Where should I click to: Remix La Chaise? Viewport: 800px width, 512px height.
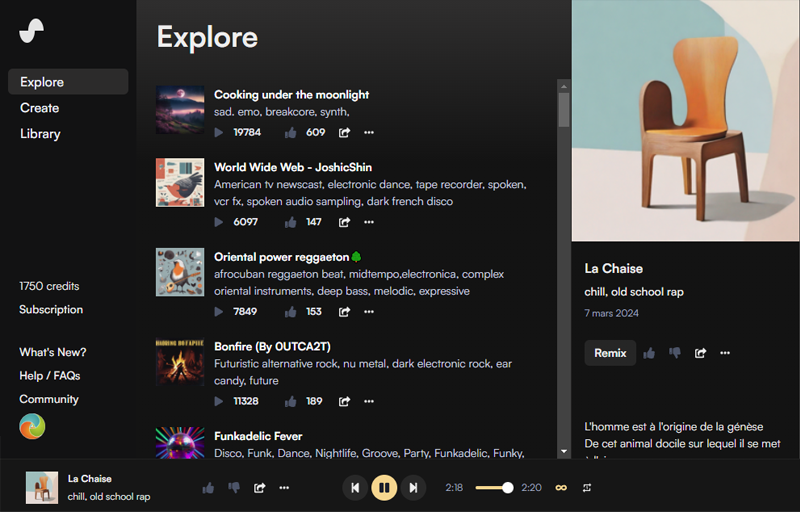[x=610, y=353]
